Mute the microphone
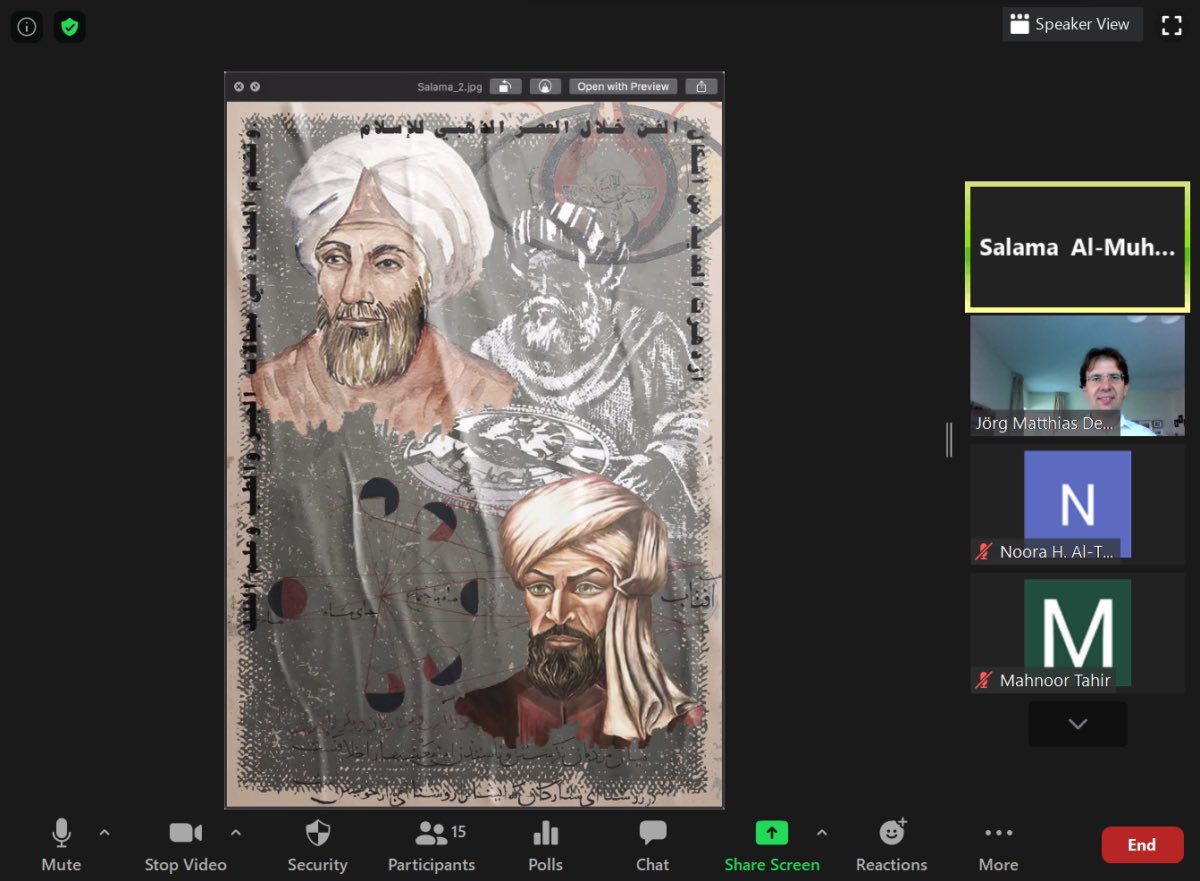Screen dimensions: 1200x881 [61, 846]
